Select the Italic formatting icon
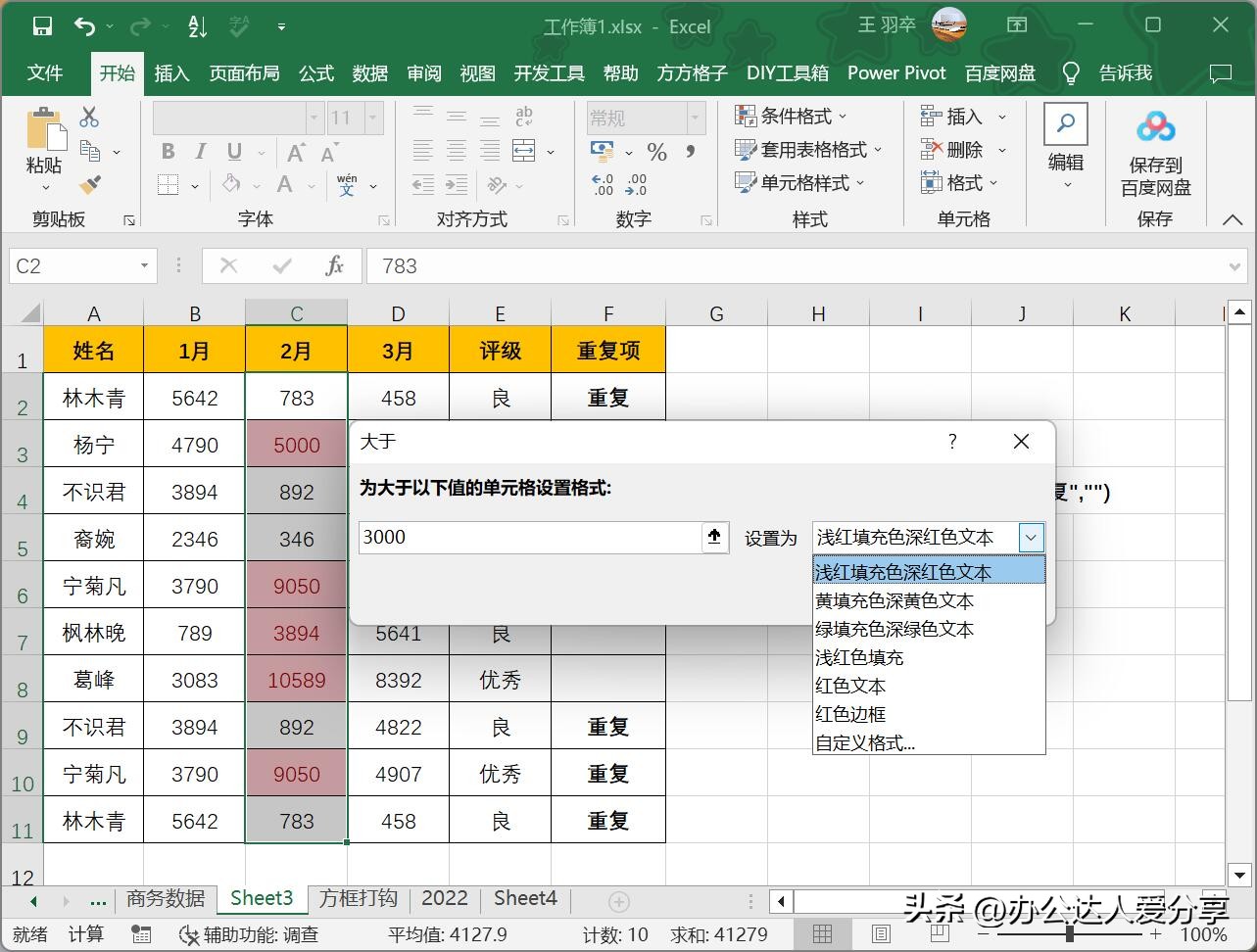Image resolution: width=1257 pixels, height=952 pixels. point(202,152)
